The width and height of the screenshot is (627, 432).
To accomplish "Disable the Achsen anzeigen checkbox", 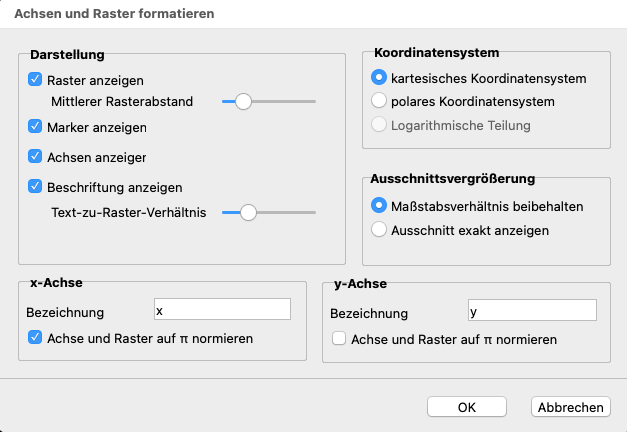I will coord(36,156).
